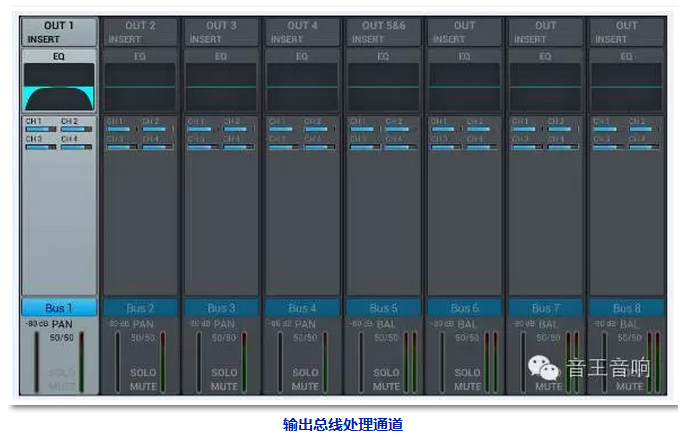The height and width of the screenshot is (441, 696).
Task: Click the CH 4 send bar on OUT 2
Action: (x=157, y=146)
